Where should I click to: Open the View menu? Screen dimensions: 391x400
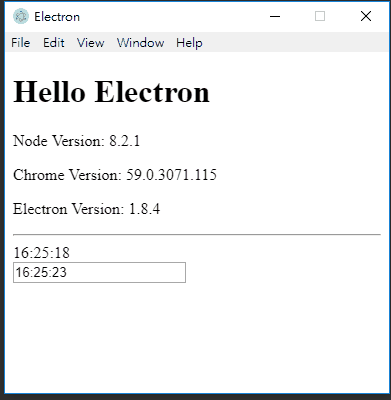click(90, 43)
